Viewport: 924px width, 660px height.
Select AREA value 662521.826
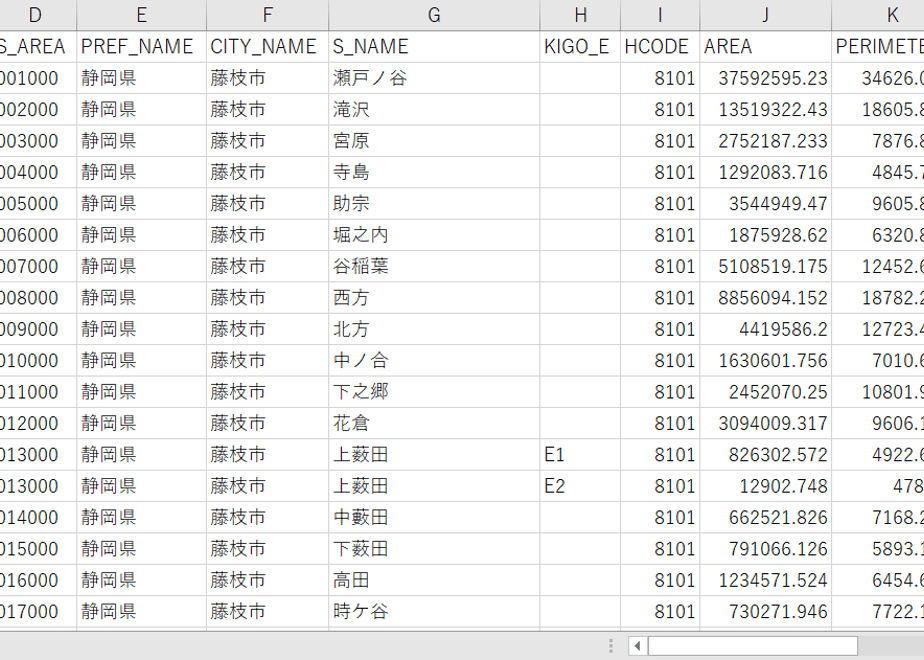(x=765, y=517)
